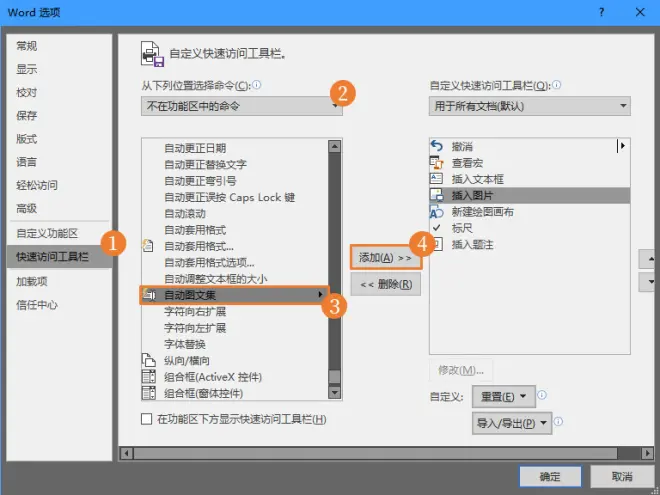The image size is (660, 495).
Task: Click the Move Down arrow button
Action: [x=649, y=282]
